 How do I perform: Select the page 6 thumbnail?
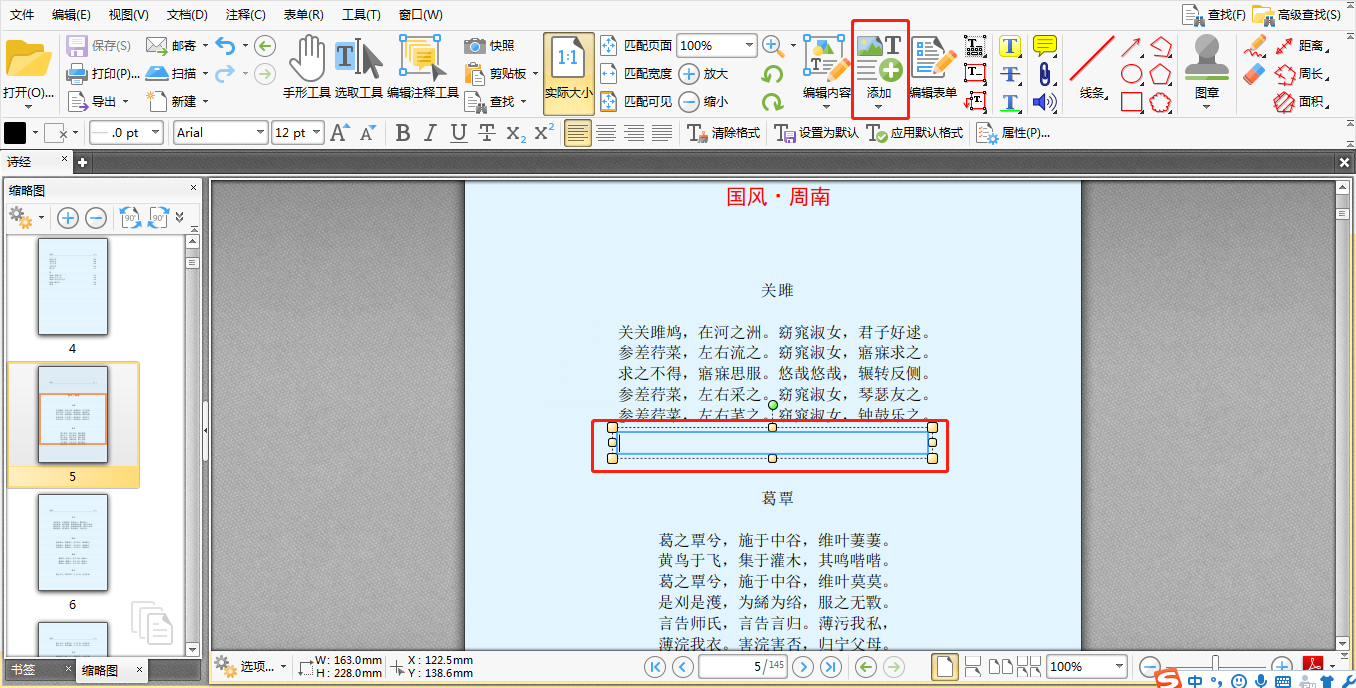[72, 543]
